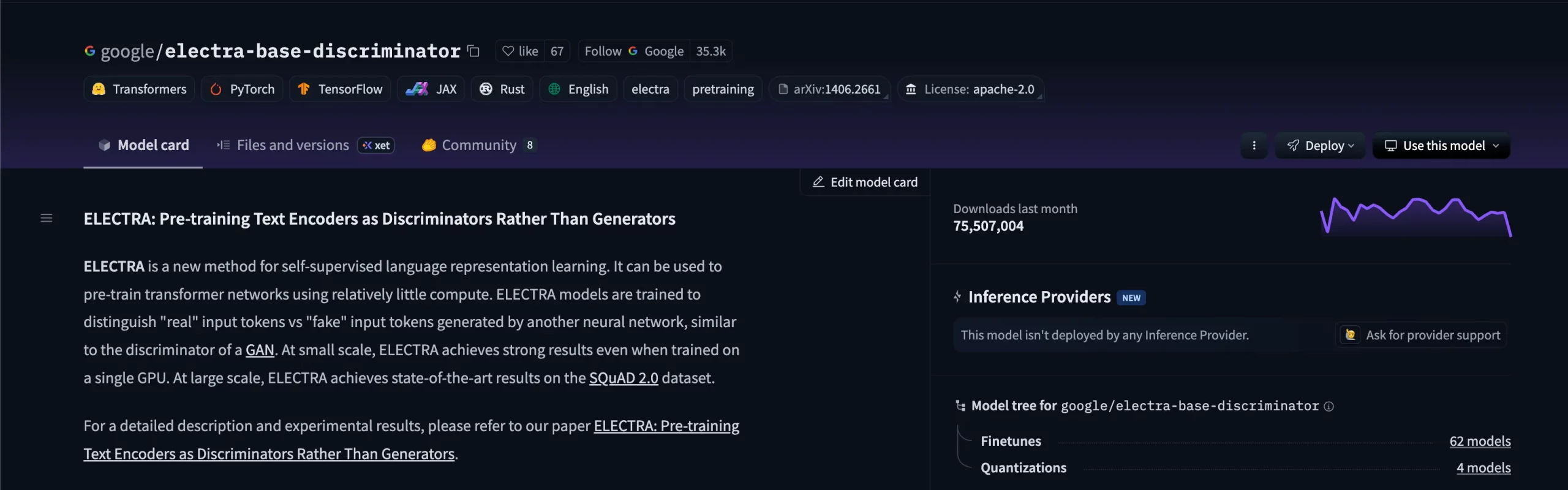Open the Community tab
1568x490 pixels.
[479, 146]
